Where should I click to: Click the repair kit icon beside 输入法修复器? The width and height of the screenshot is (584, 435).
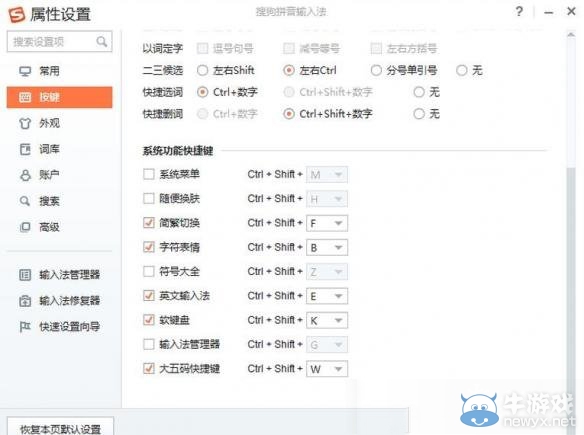(25, 301)
